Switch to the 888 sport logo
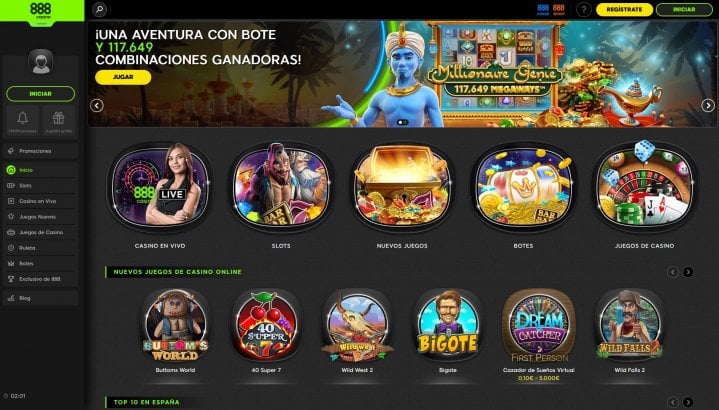This screenshot has width=719, height=410. pos(559,10)
